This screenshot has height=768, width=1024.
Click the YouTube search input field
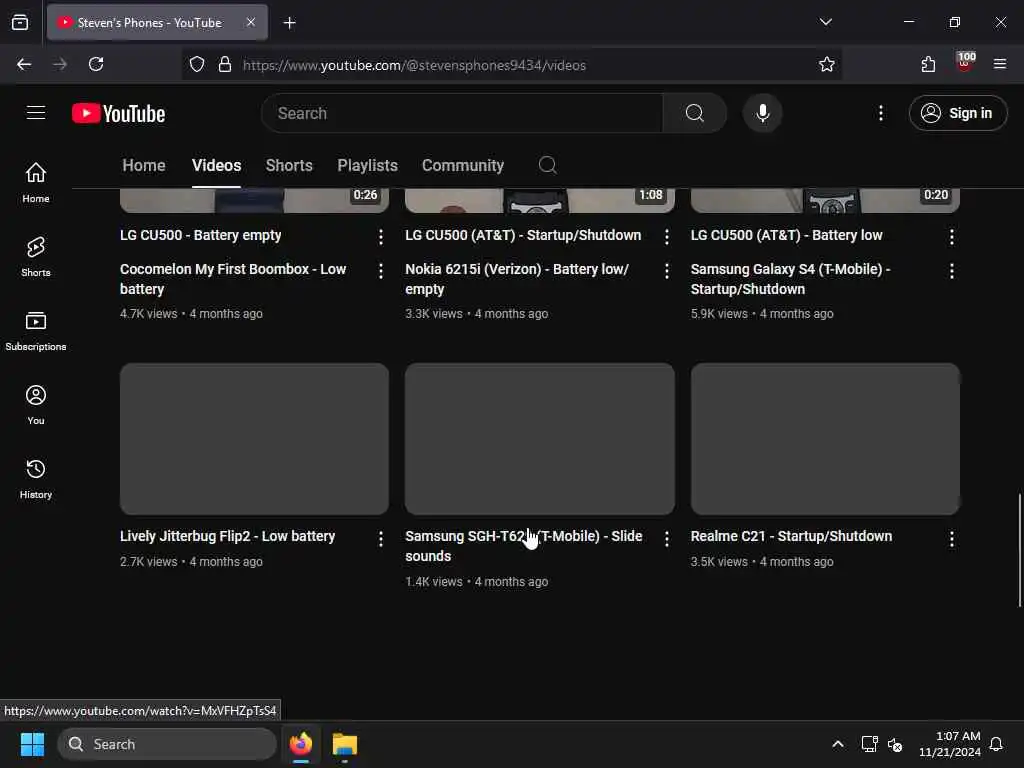coord(462,113)
